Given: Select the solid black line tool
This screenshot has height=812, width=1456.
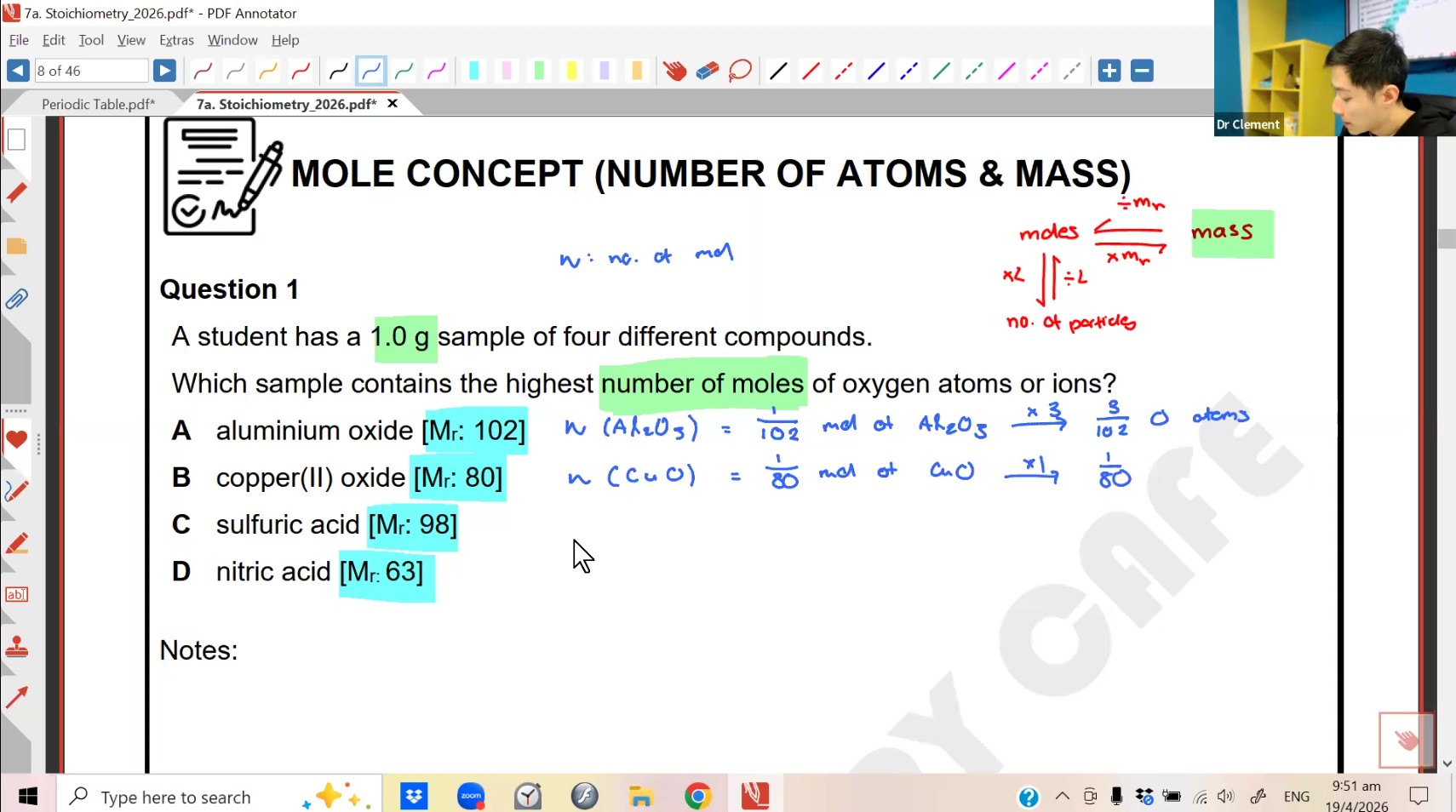Looking at the screenshot, I should 778,71.
